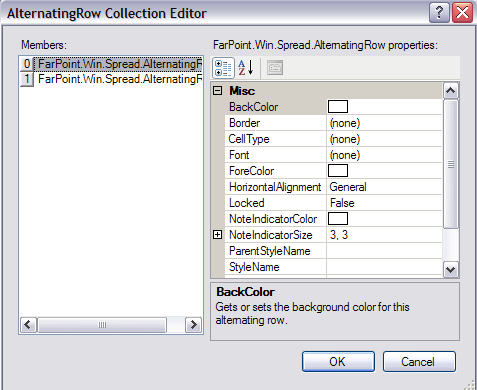Switch property grid to Categorized view
This screenshot has height=390, width=477.
[x=223, y=68]
